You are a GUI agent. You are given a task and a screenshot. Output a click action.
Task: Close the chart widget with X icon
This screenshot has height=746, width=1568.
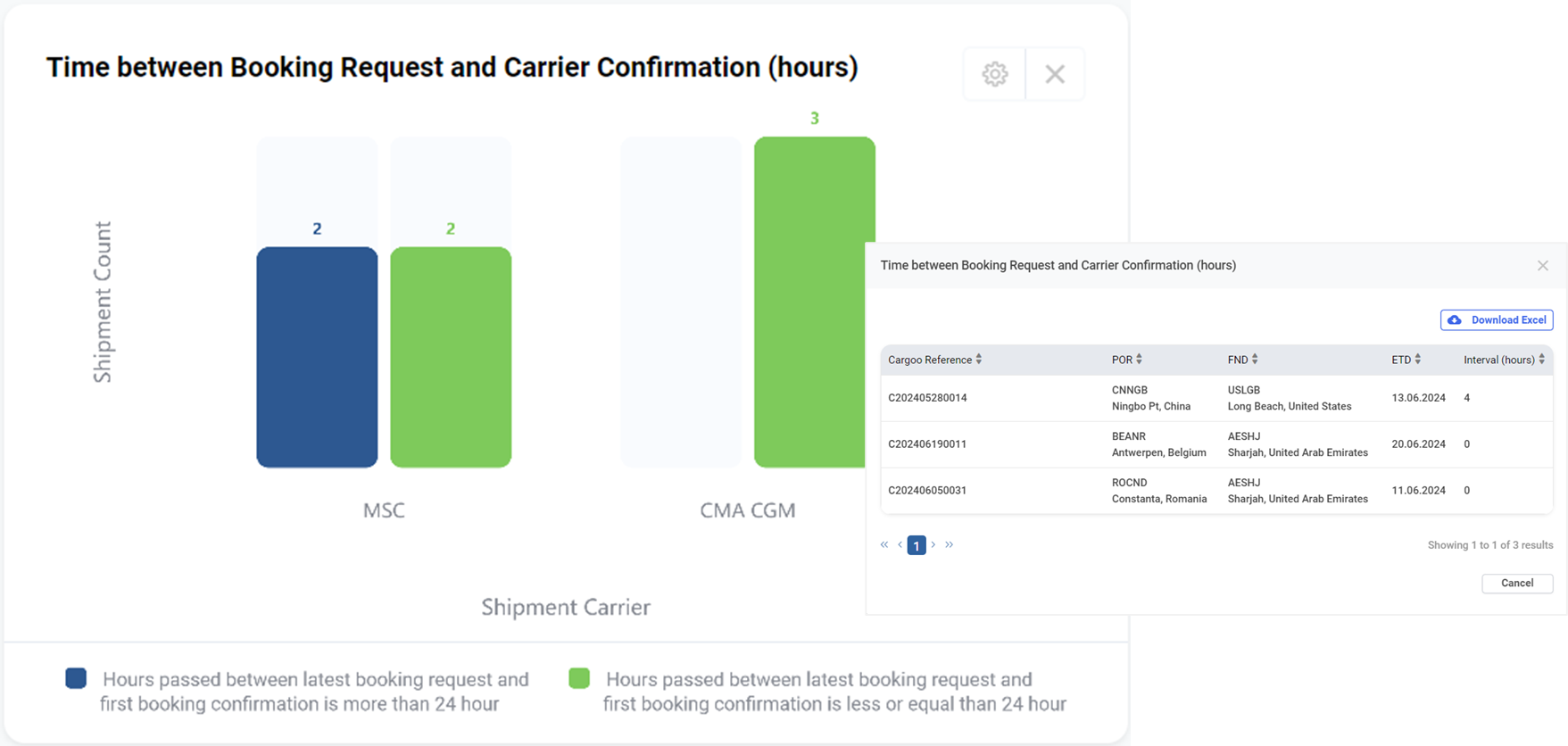point(1055,74)
